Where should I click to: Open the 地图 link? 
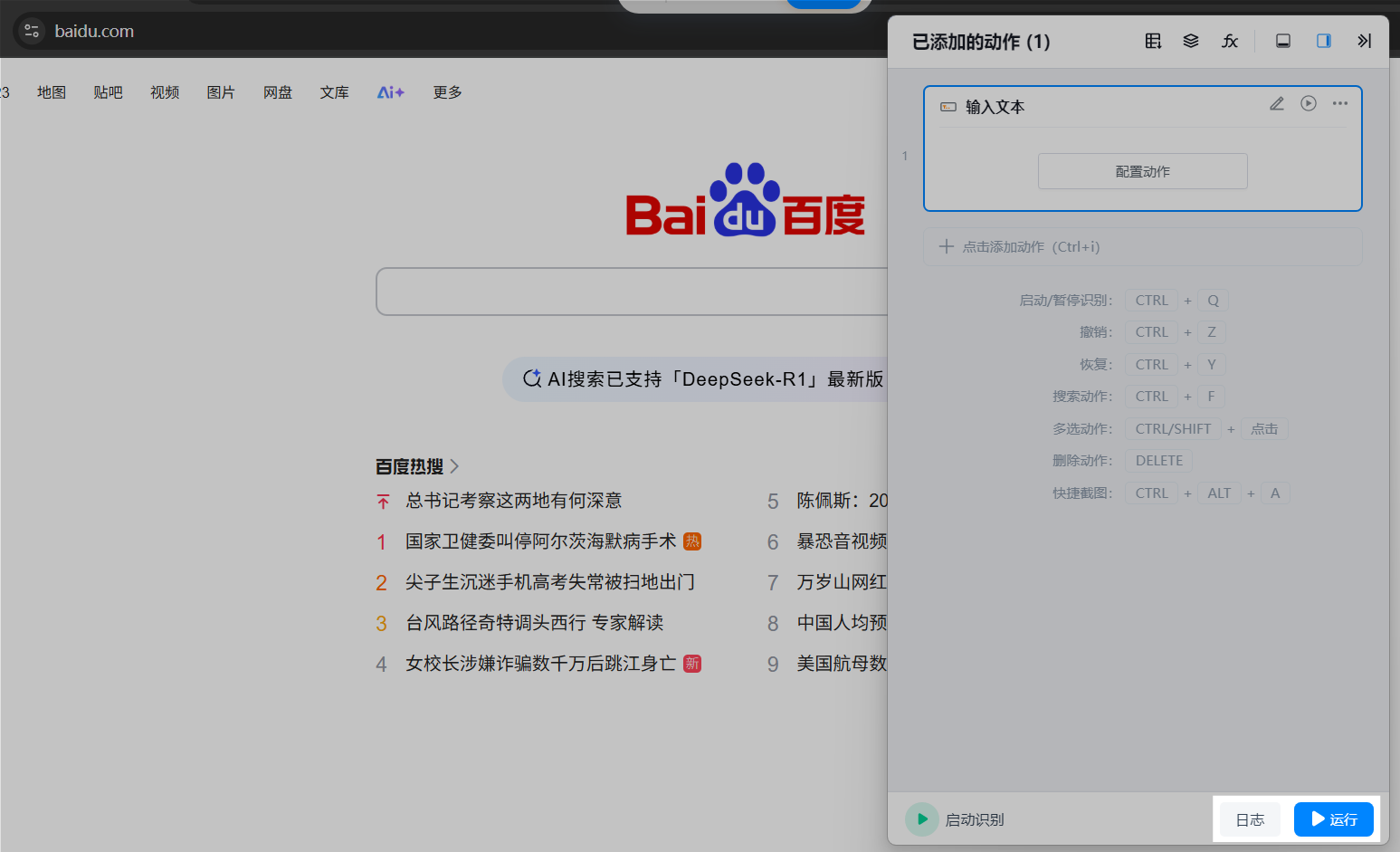[52, 92]
